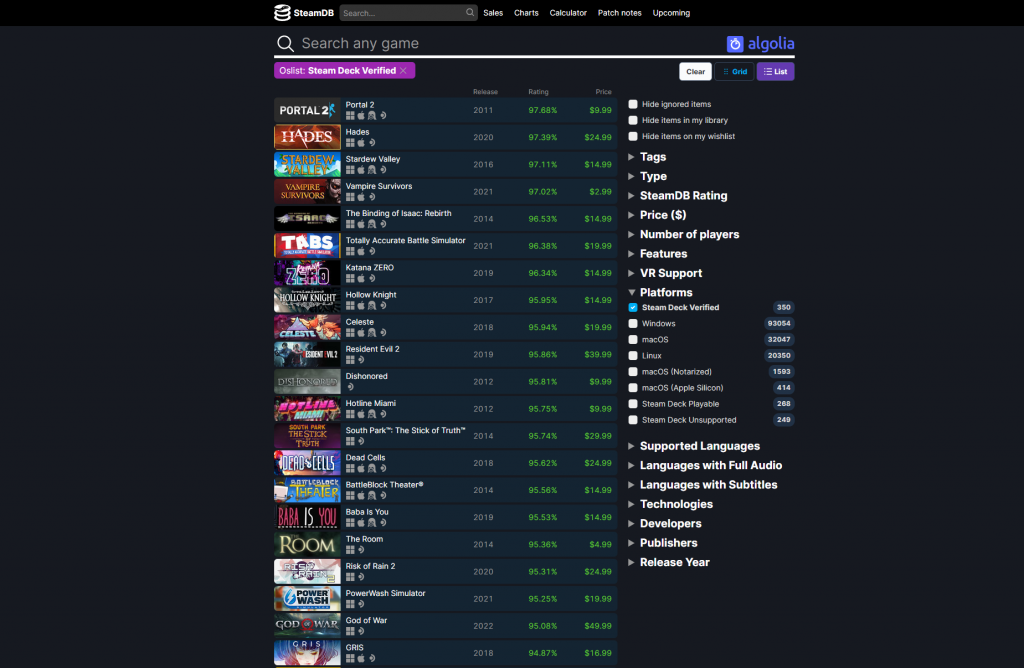Collapse the Platforms filter section
This screenshot has width=1024, height=668.
coord(660,293)
